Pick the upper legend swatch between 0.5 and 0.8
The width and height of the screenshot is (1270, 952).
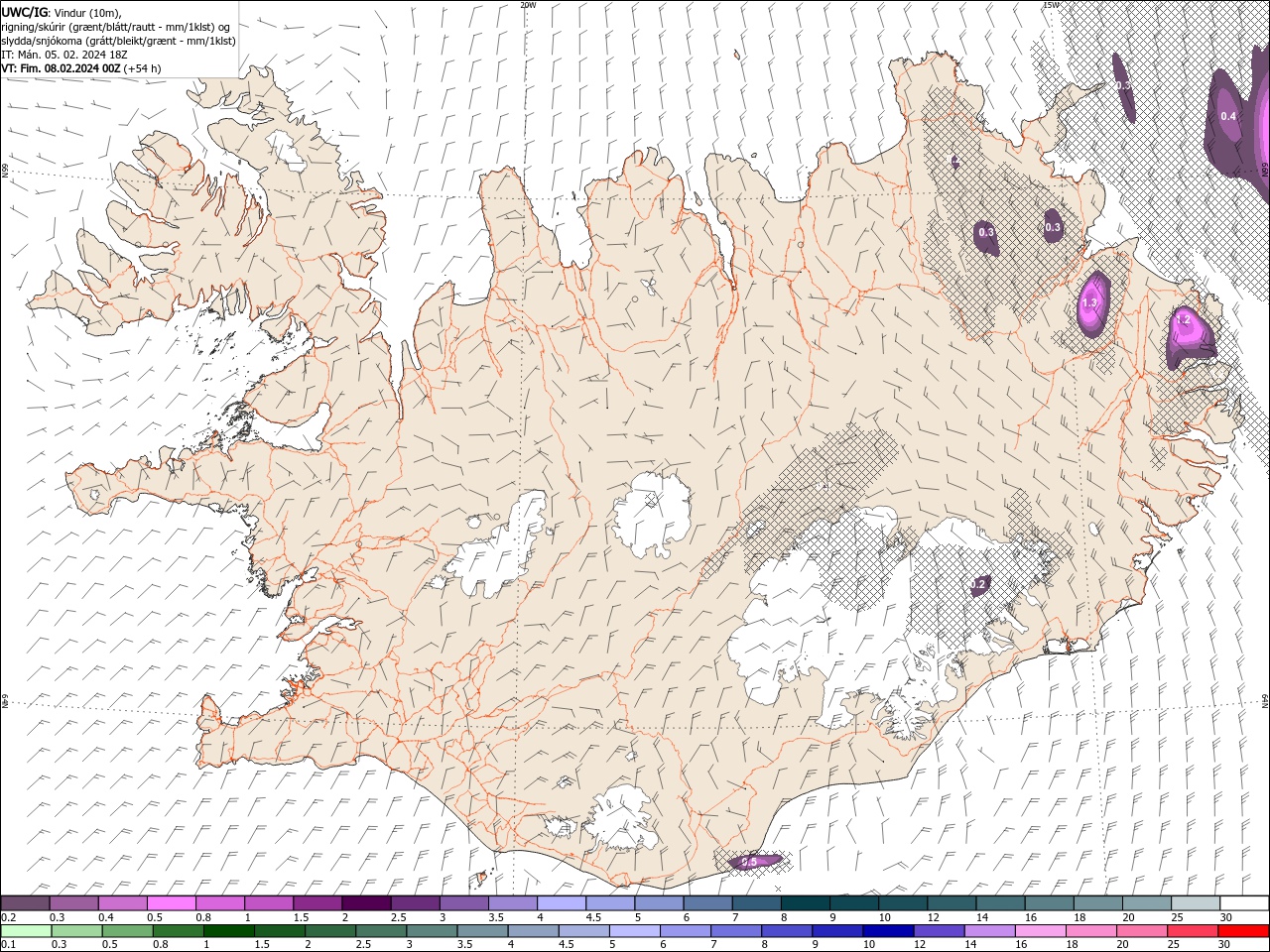pyautogui.click(x=171, y=902)
